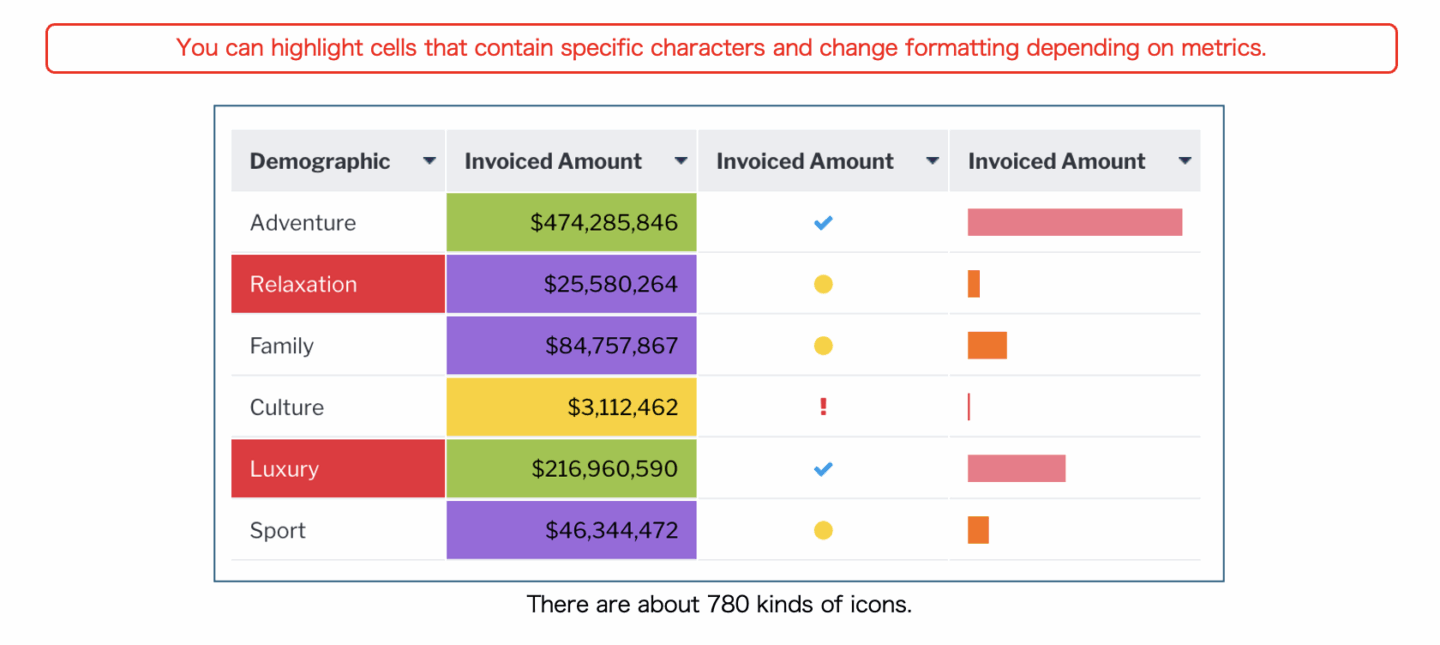The width and height of the screenshot is (1440, 645).
Task: Click the thin red data bar in Culture row
Action: point(969,406)
